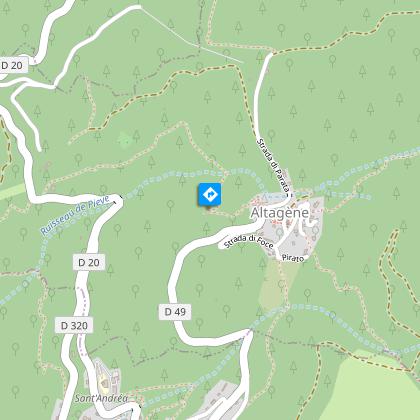Screen dimensions: 420x420
Task: Click the Strada di Parata street label
Action: (x=273, y=167)
